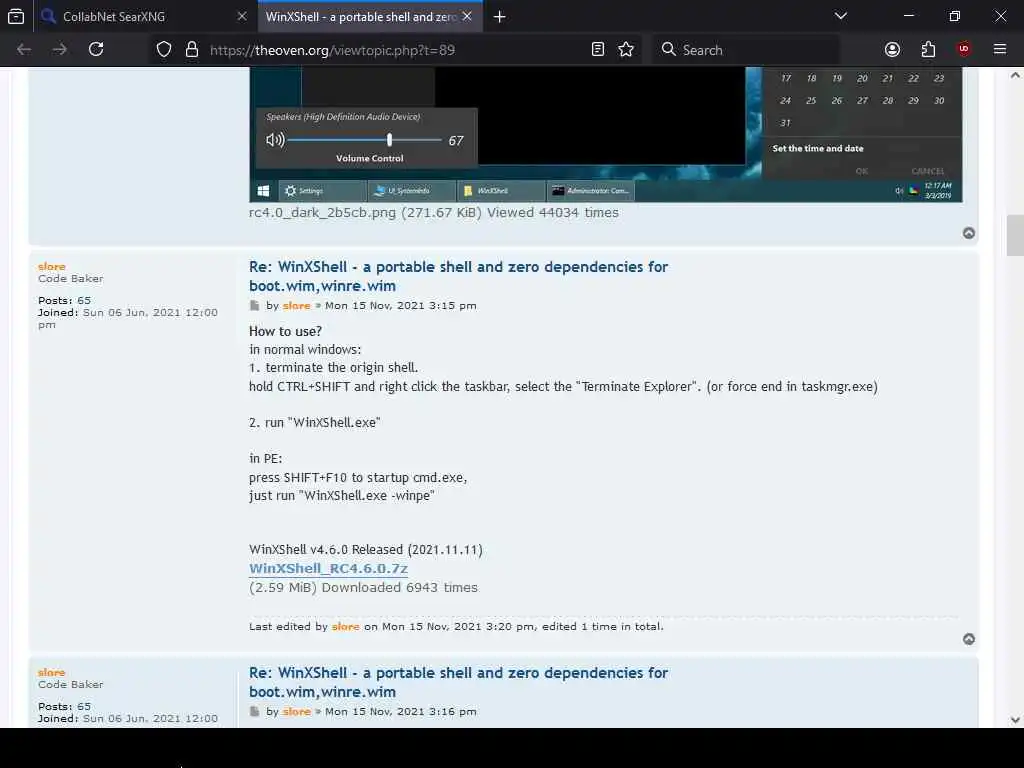Open slore link in Last edited line
This screenshot has height=768, width=1024.
(x=345, y=627)
